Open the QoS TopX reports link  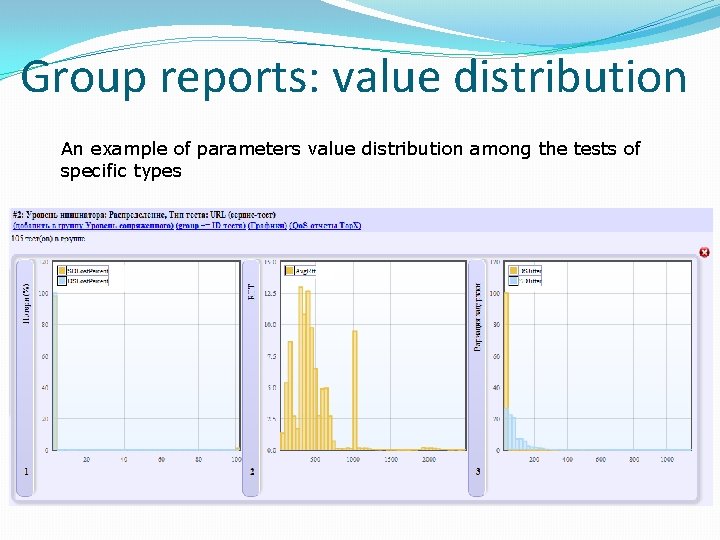pos(325,225)
